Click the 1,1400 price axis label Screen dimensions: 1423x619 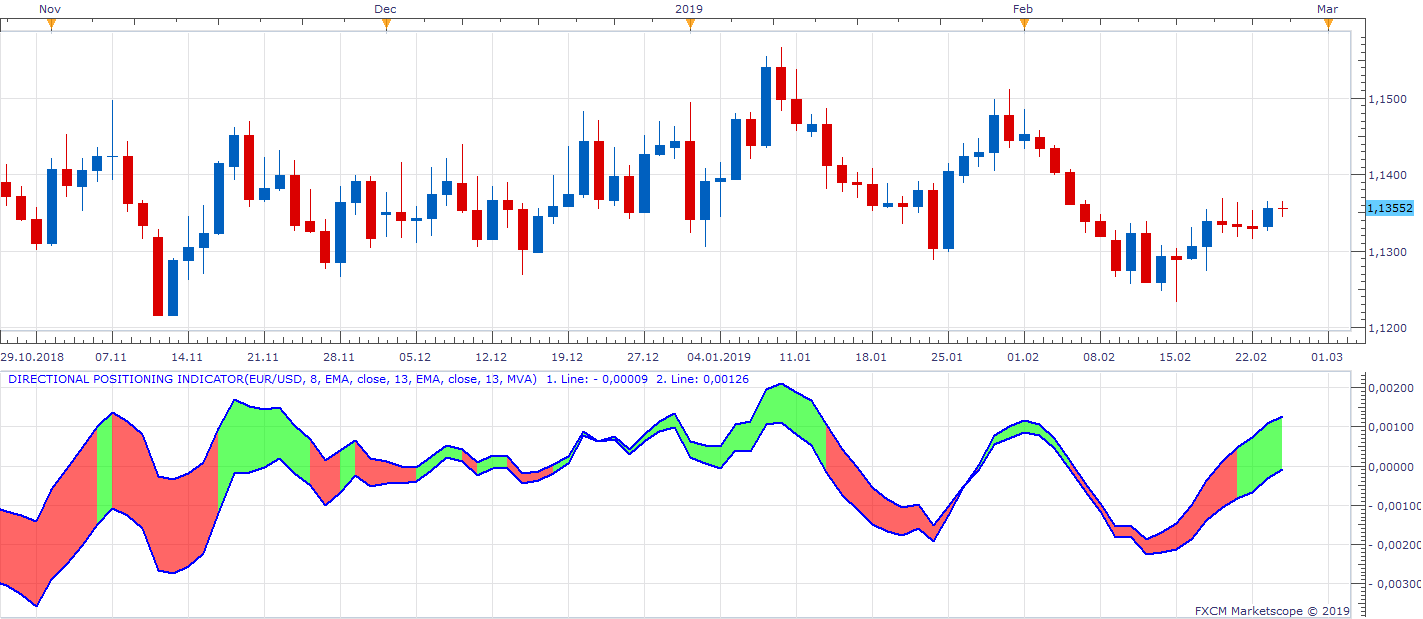(x=1386, y=175)
